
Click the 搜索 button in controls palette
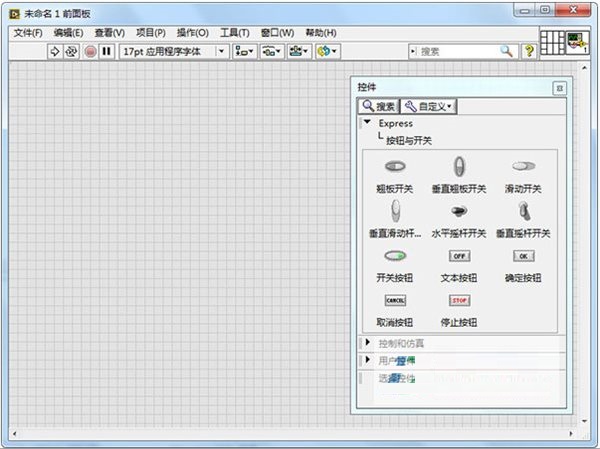pyautogui.click(x=378, y=106)
